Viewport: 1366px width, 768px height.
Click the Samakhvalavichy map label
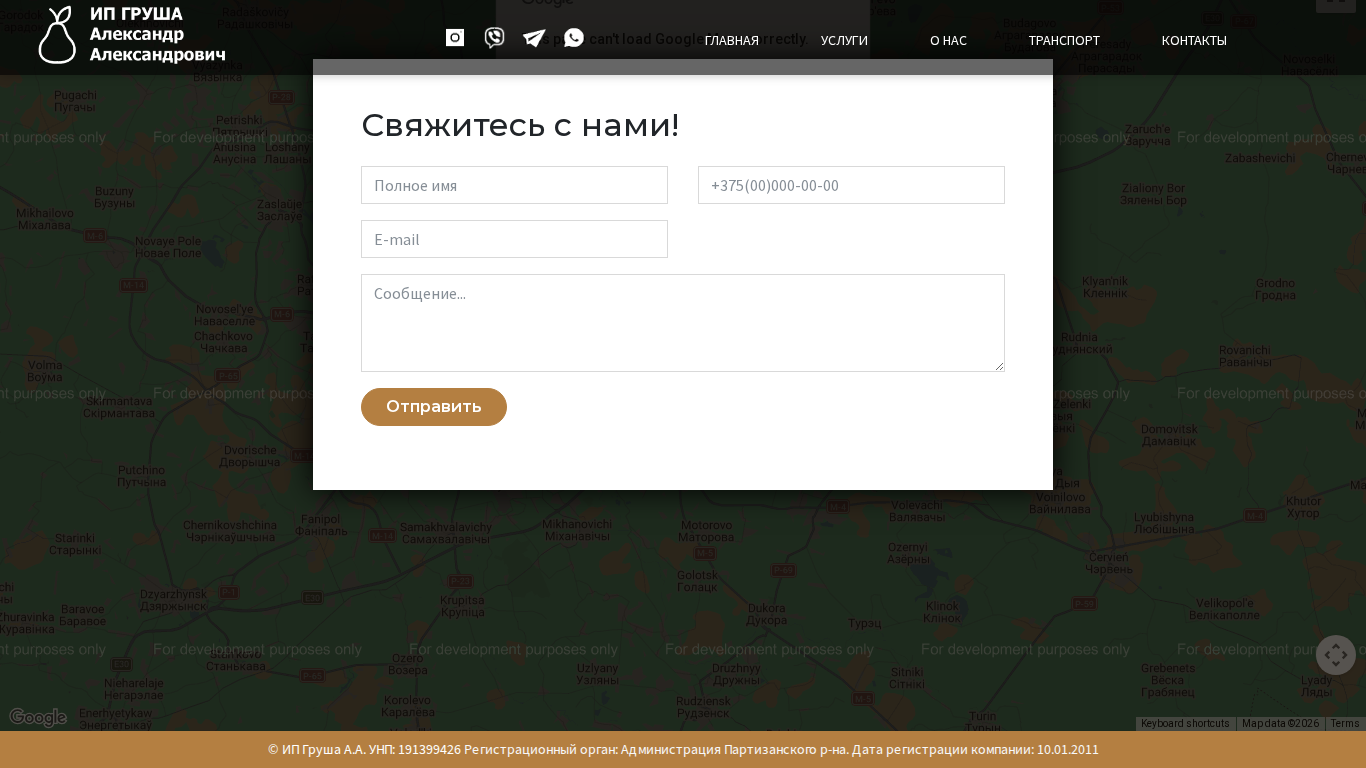446,533
